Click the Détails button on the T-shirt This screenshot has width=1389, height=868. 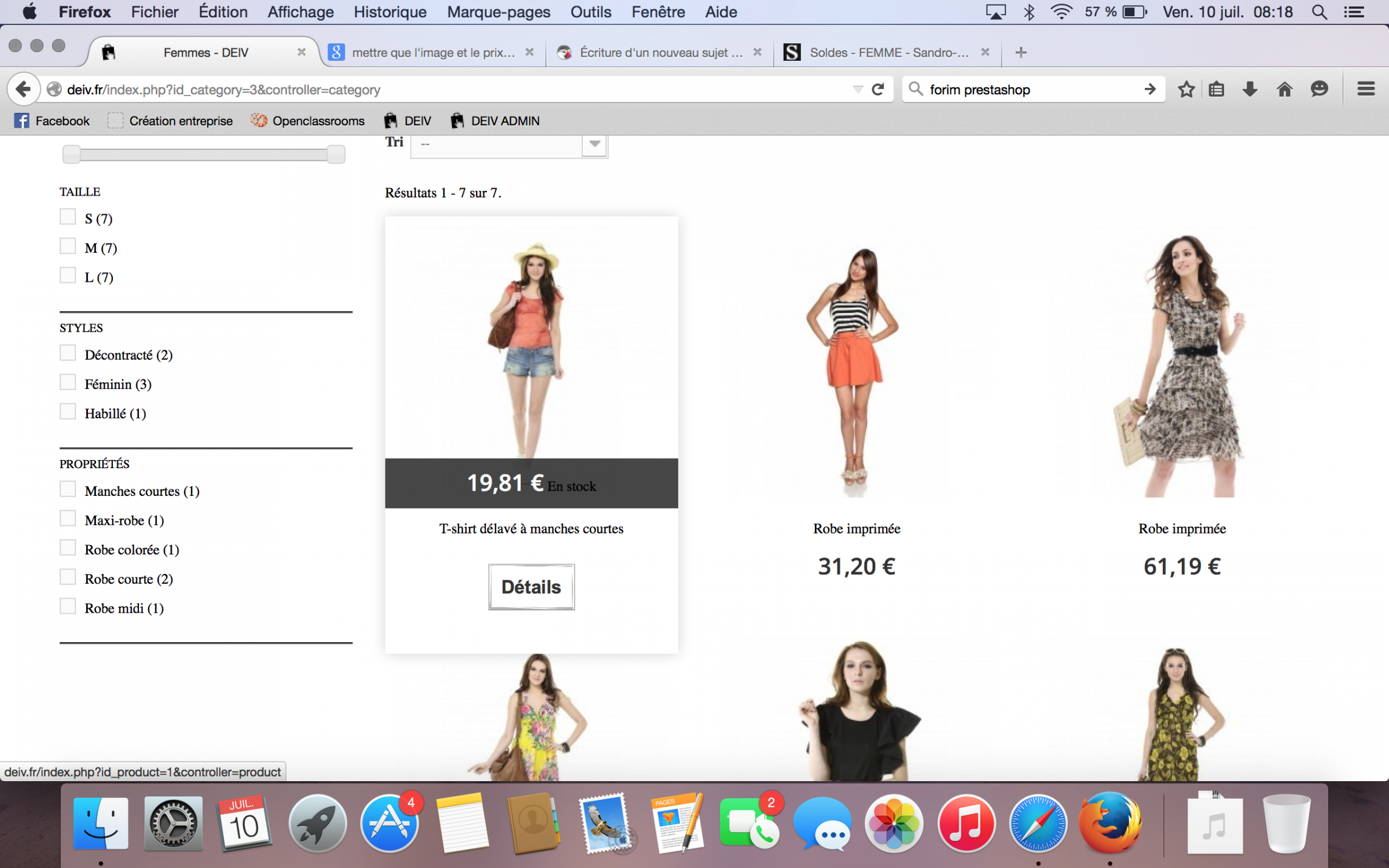coord(531,587)
